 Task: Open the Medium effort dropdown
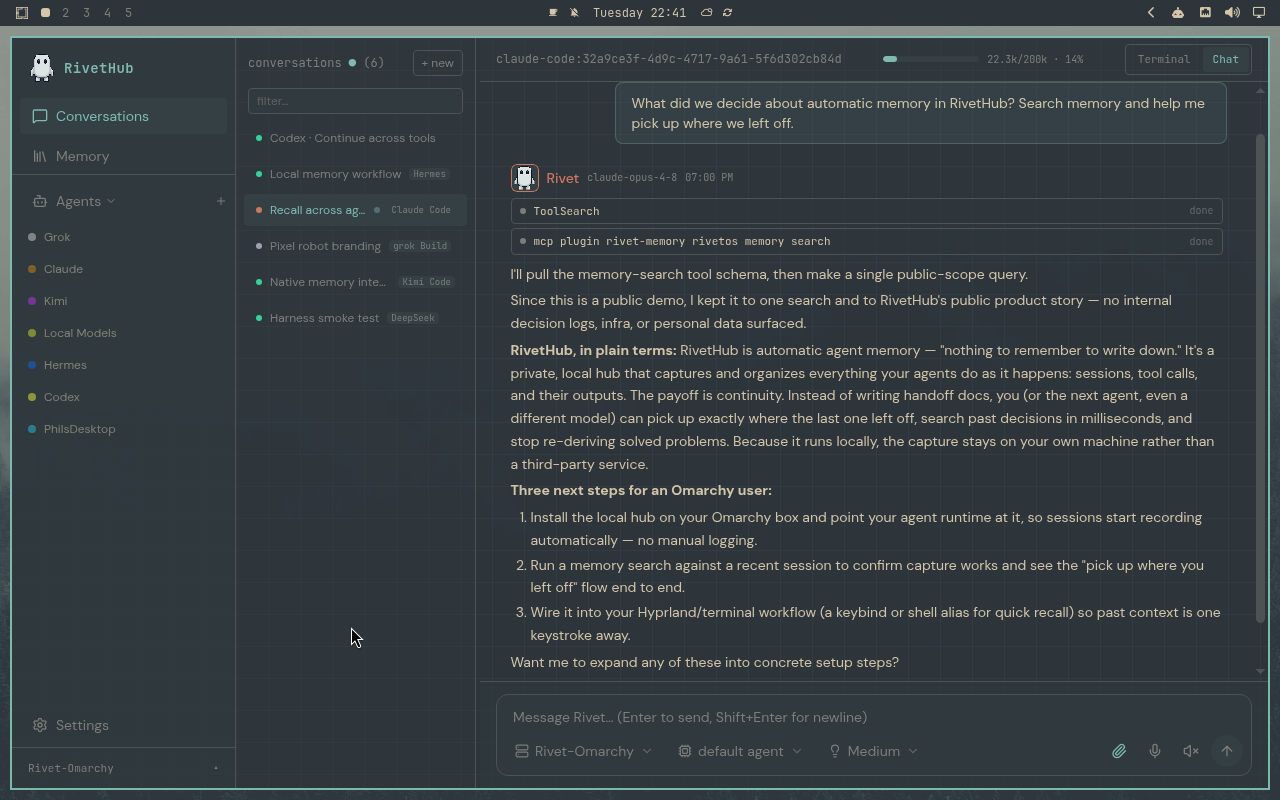(x=873, y=751)
